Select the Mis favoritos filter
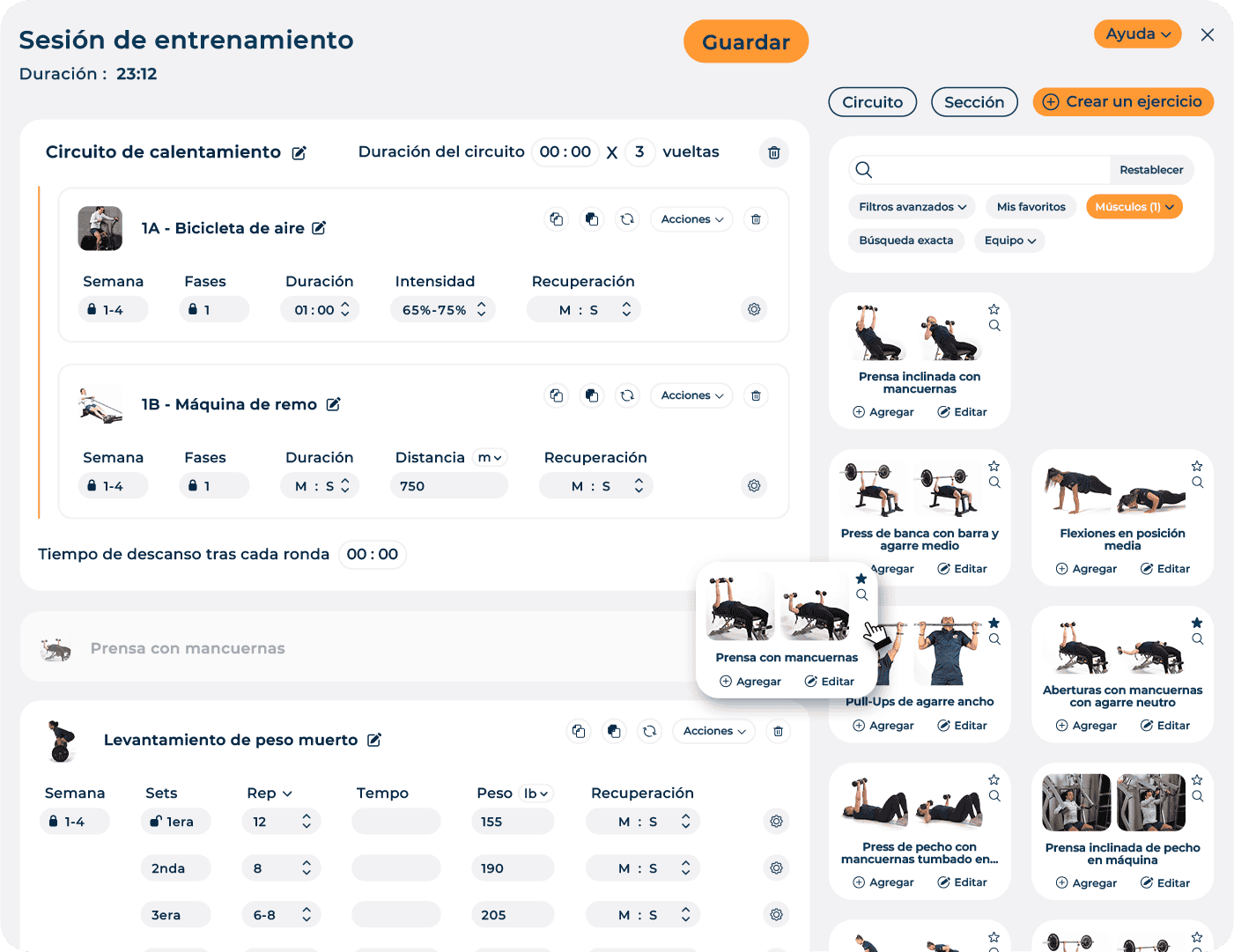The height and width of the screenshot is (952, 1234). 1031,207
